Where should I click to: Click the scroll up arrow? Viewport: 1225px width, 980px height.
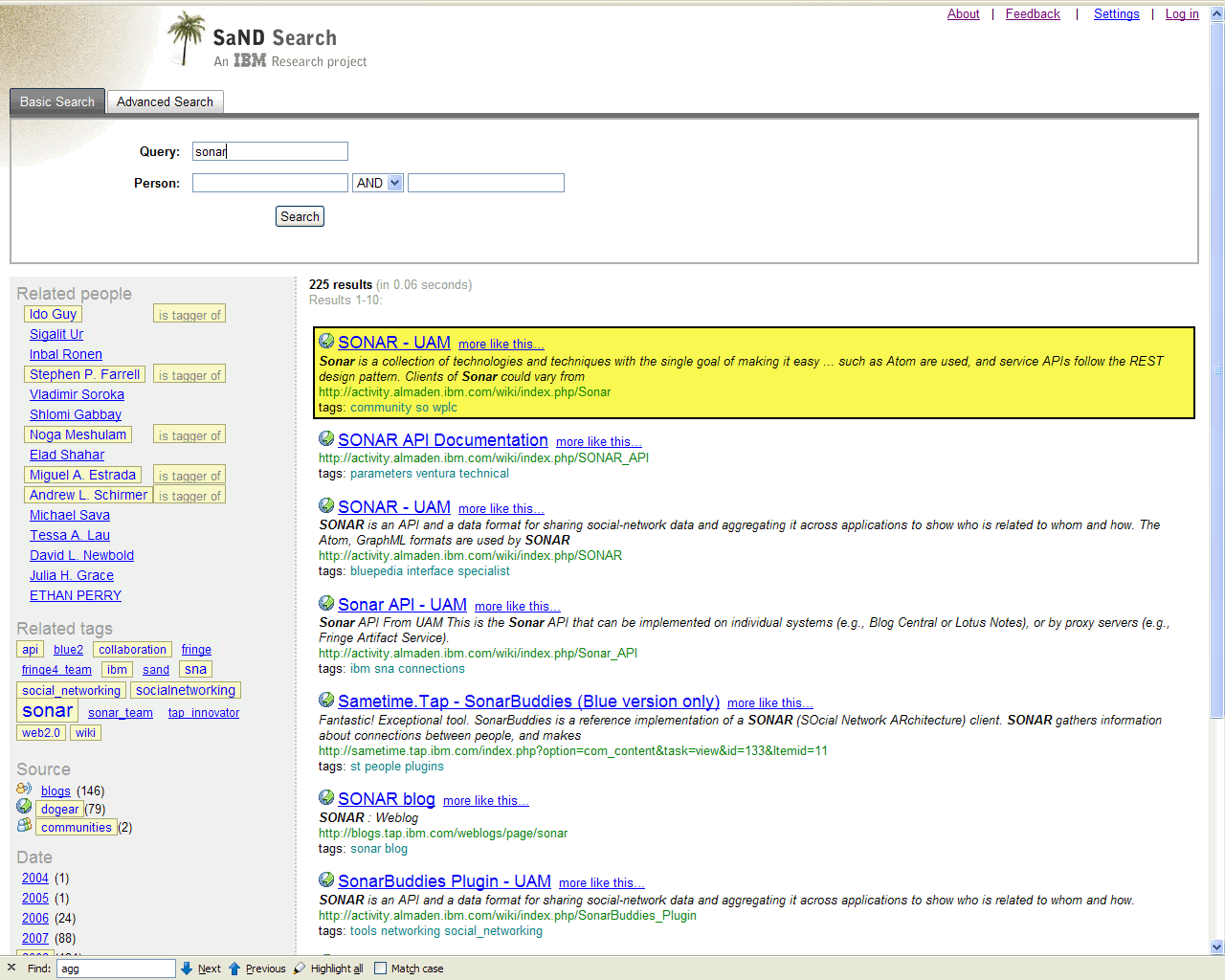1217,15
